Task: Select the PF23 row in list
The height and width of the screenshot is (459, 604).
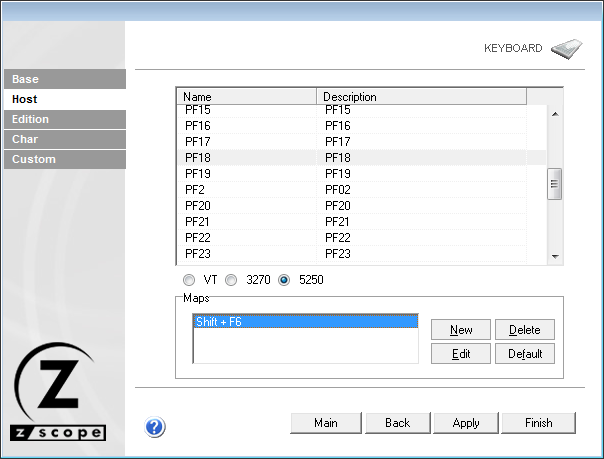Action: [x=361, y=254]
